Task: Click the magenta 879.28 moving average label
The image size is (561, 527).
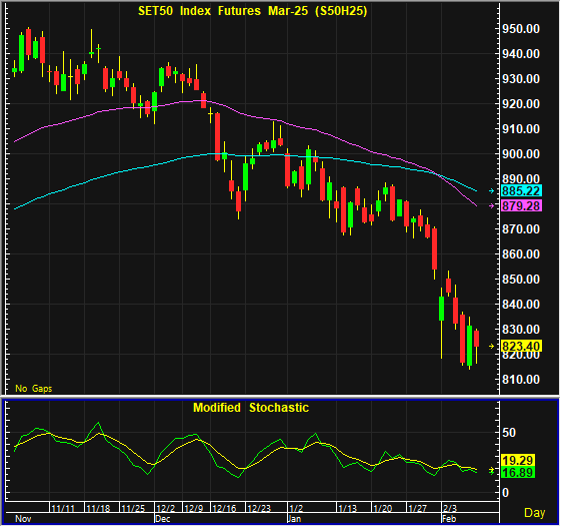Action: pyautogui.click(x=521, y=206)
